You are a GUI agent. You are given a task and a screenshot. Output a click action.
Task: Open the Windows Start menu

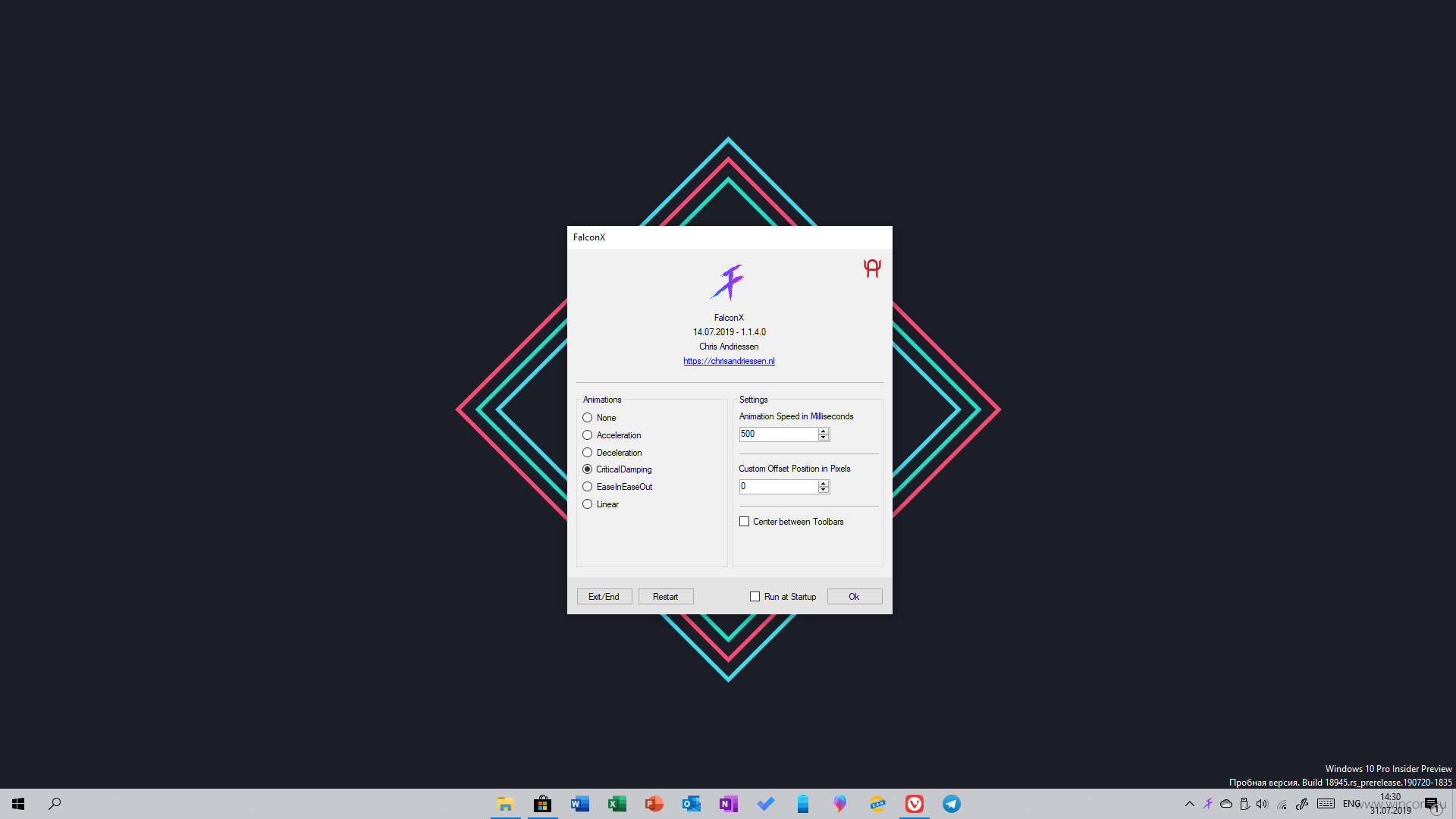18,804
